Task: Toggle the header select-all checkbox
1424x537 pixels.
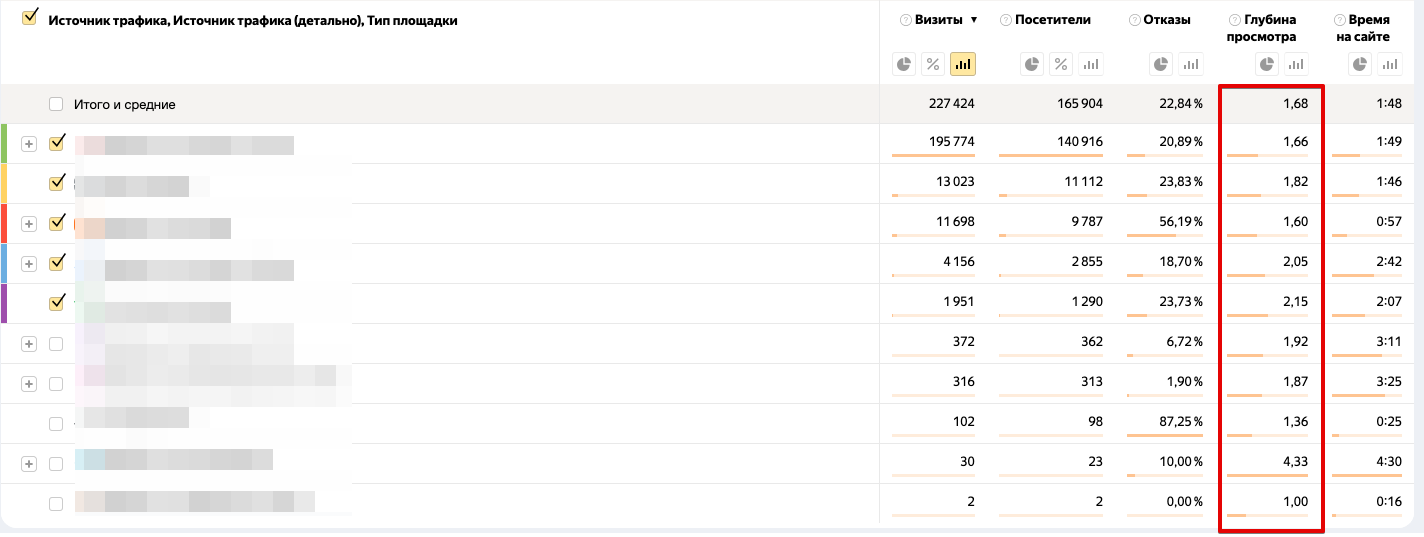Action: click(x=30, y=17)
